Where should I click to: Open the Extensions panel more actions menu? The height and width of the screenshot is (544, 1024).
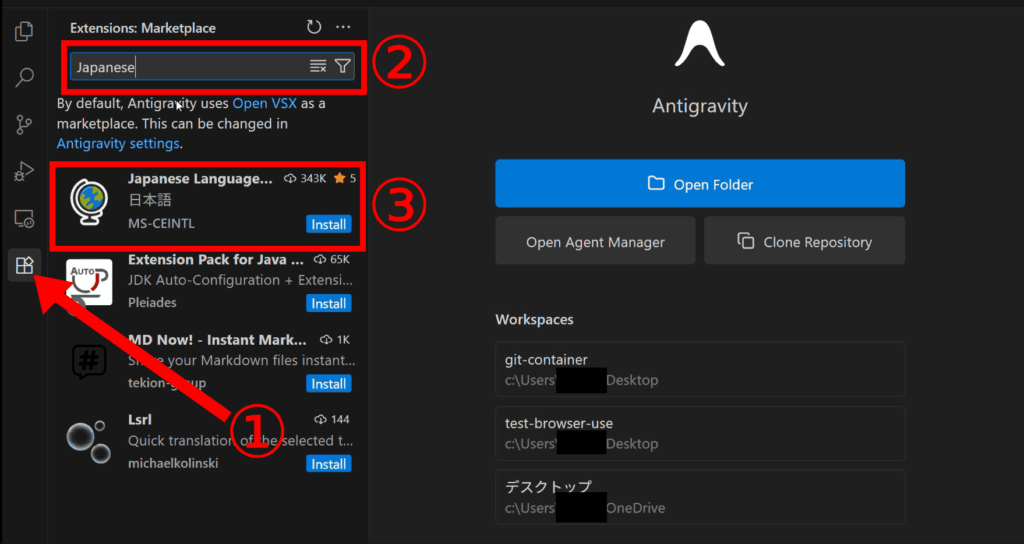click(x=343, y=28)
